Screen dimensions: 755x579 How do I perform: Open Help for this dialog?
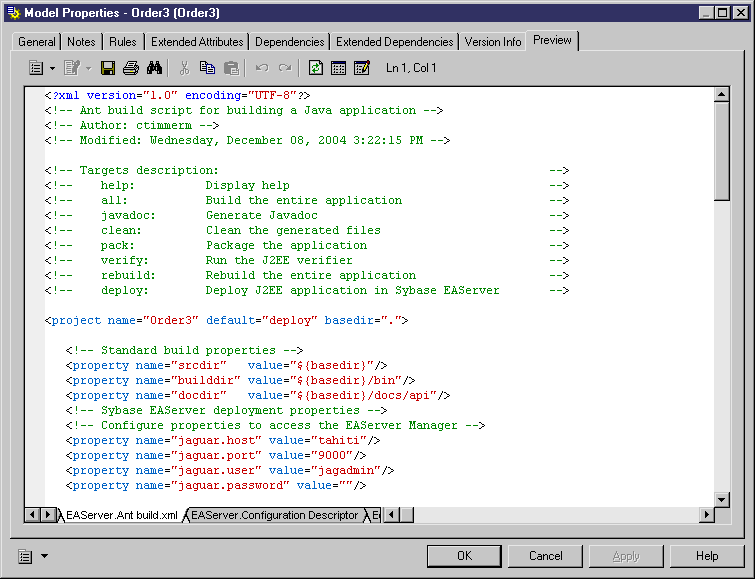707,556
